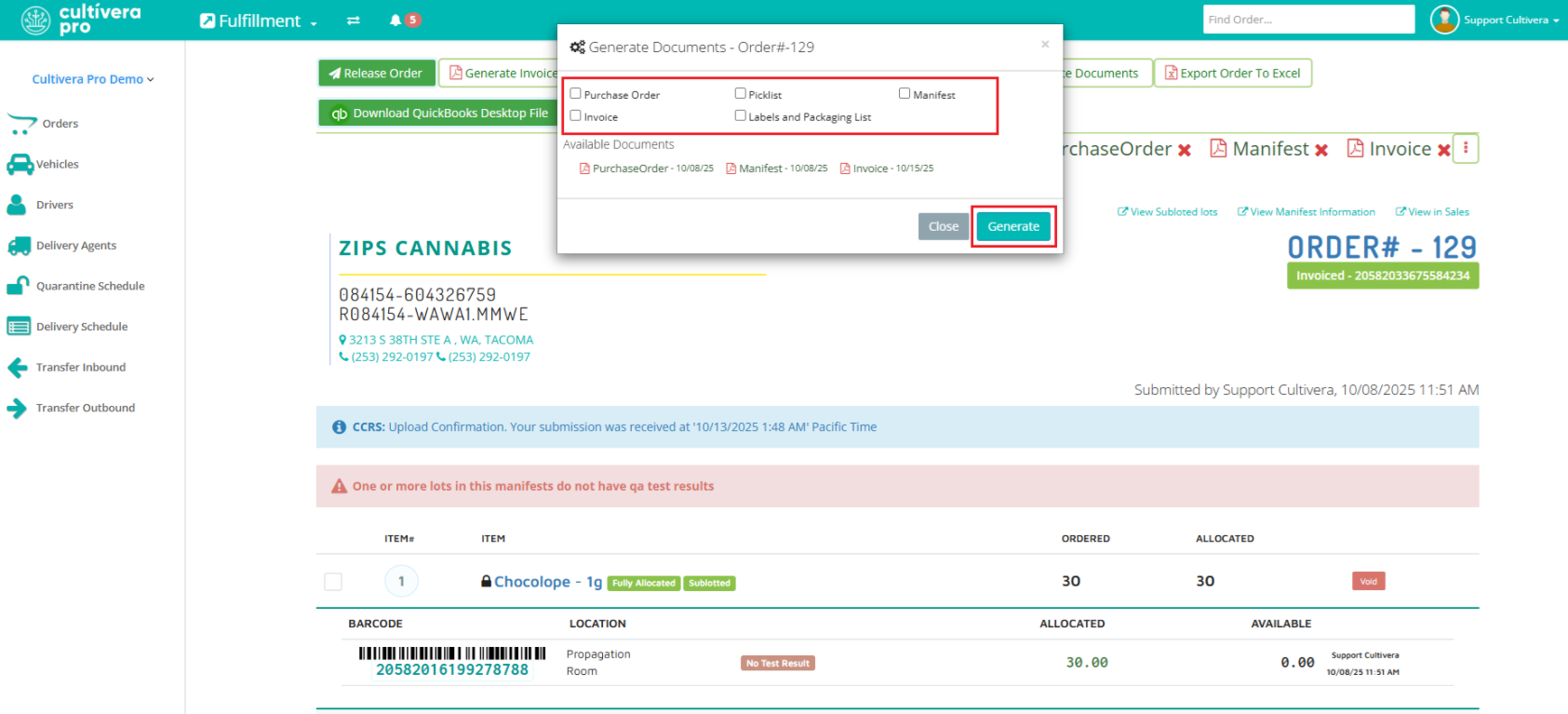The width and height of the screenshot is (1568, 714).
Task: Open the three-dot more options menu
Action: coord(1466,148)
